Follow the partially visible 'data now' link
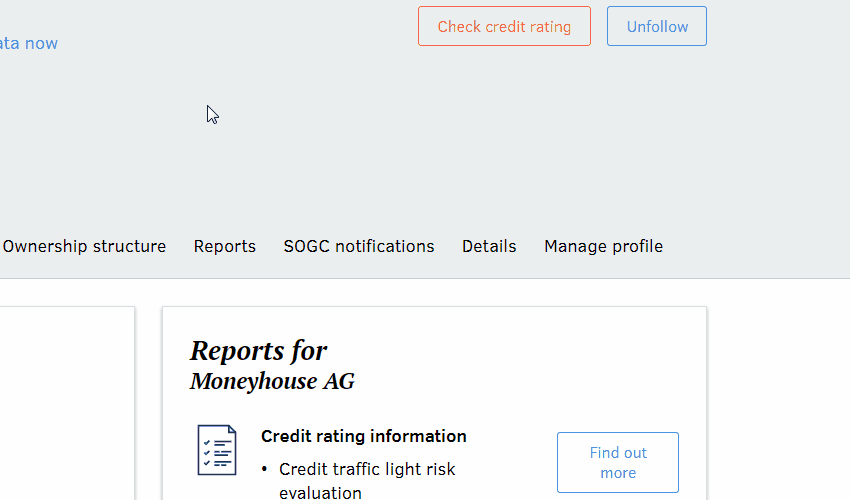Image resolution: width=850 pixels, height=500 pixels. [x=29, y=43]
